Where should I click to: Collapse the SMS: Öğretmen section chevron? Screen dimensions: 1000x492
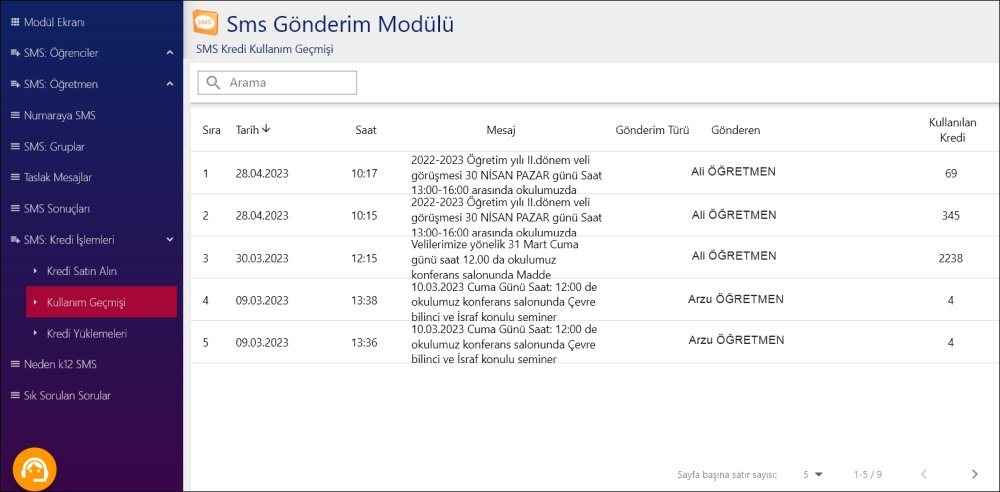(x=170, y=84)
